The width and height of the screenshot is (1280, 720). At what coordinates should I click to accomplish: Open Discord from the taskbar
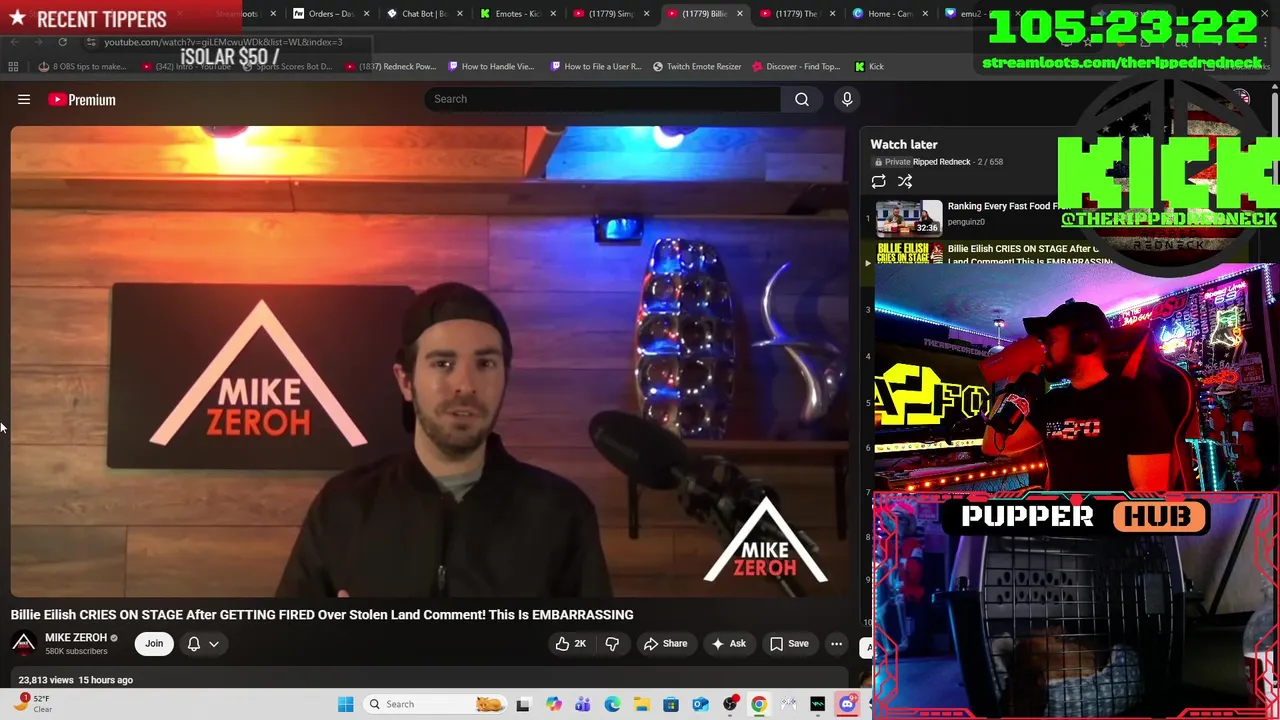847,704
